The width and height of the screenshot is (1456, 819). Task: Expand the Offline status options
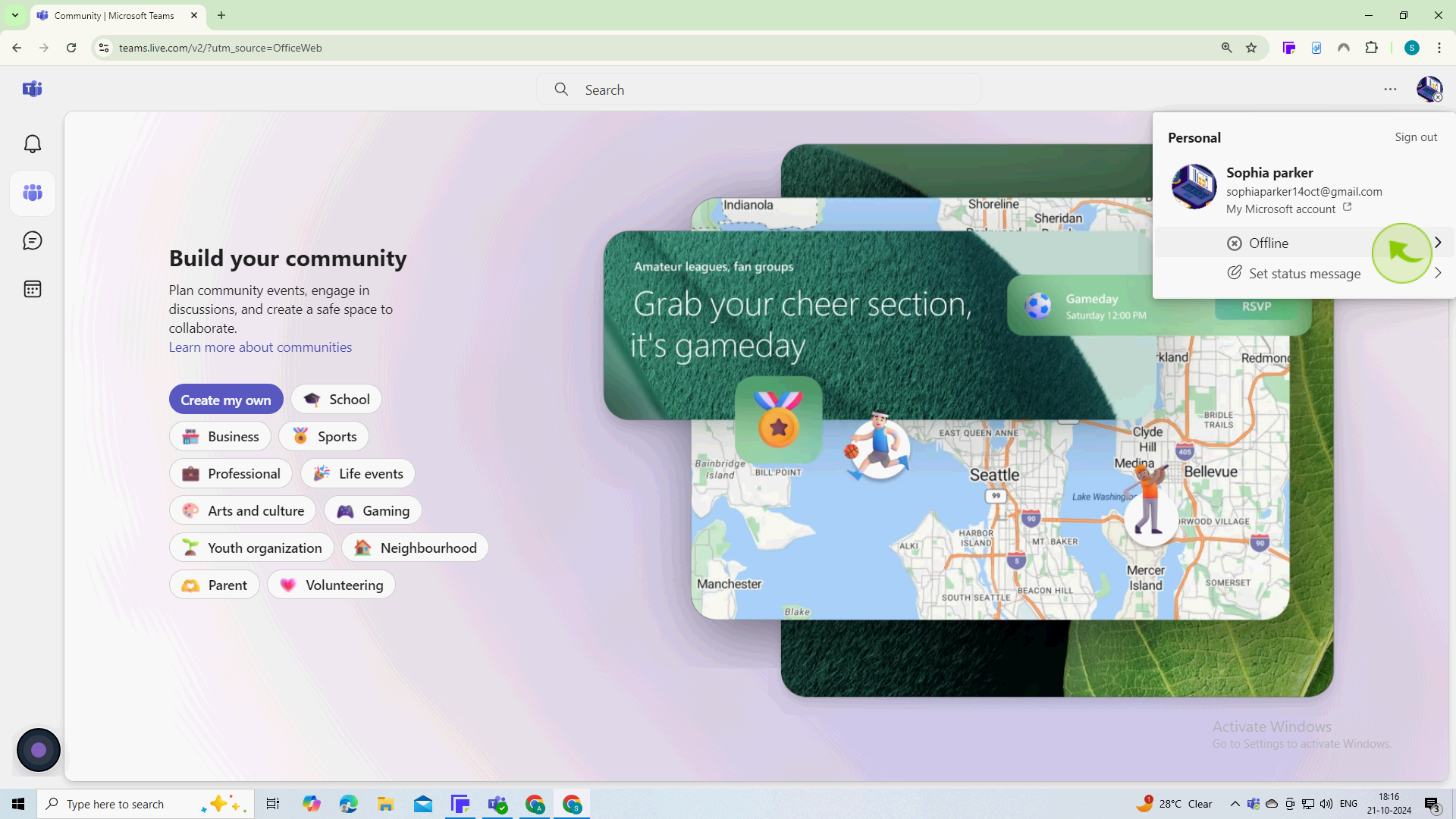point(1304,243)
